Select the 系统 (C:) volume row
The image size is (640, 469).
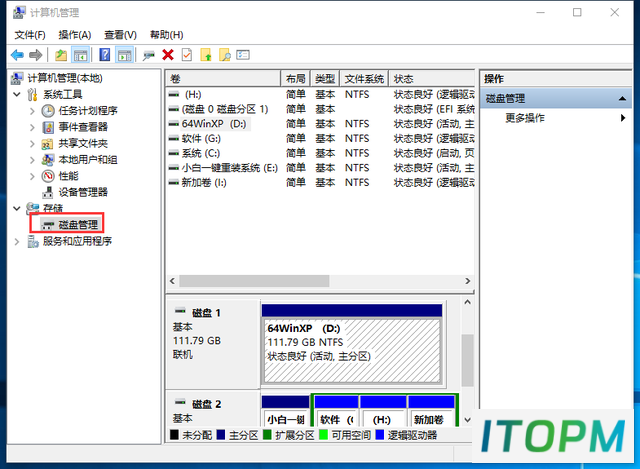(320, 153)
